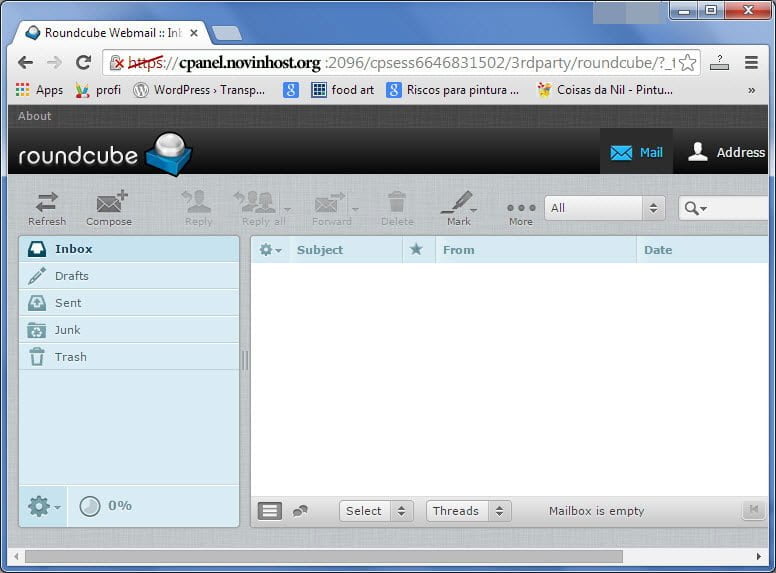Open Riscos para pintura bookmark

coord(453,90)
